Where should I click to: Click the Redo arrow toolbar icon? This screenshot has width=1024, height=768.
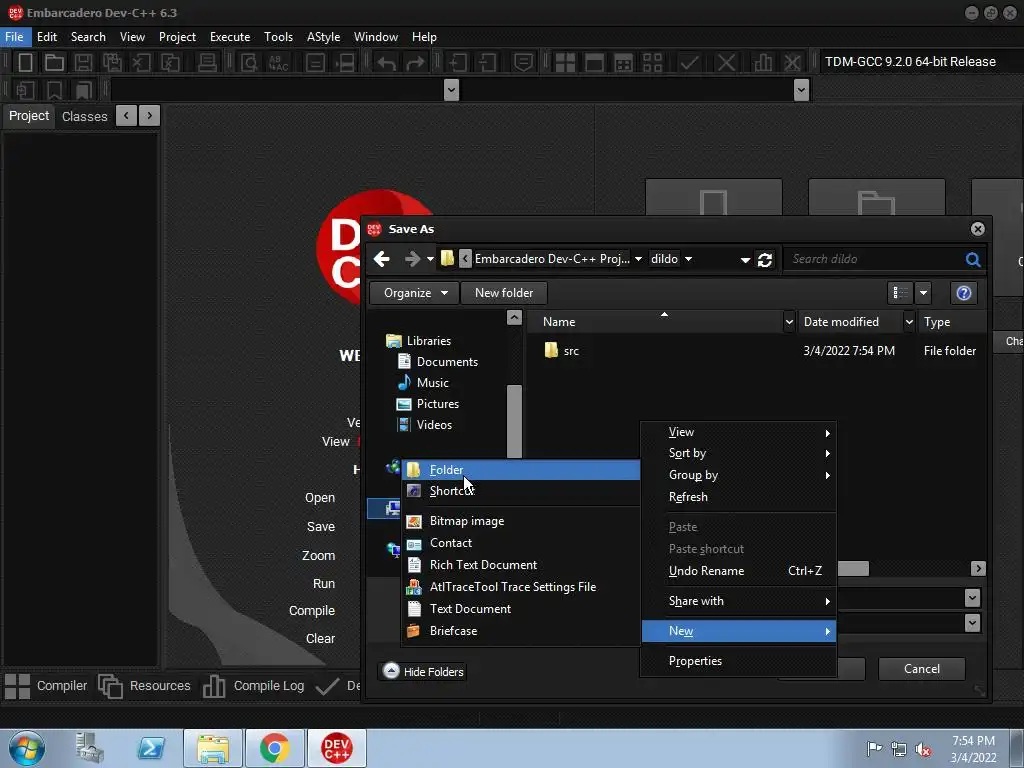(415, 62)
